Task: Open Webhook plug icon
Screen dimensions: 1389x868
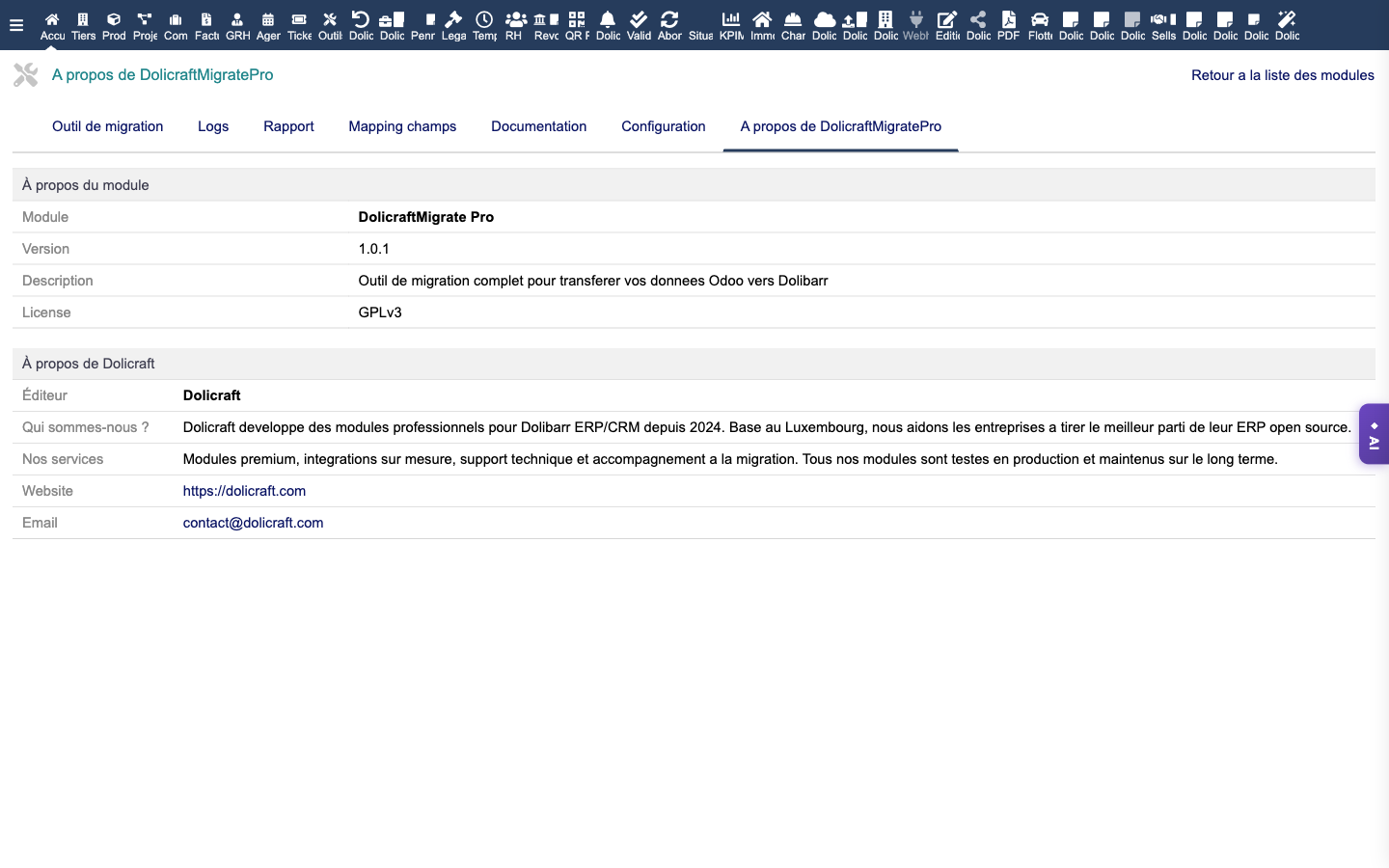Action: coord(916,19)
